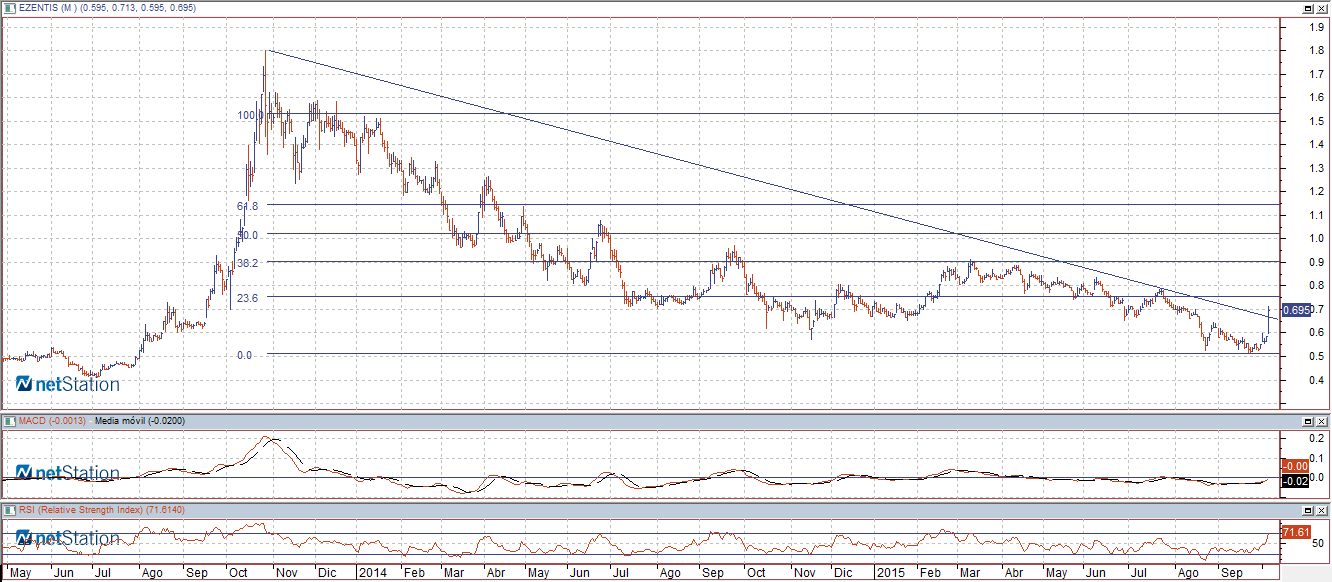Close the MACD indicator panel
The image size is (1332, 582).
1321,422
